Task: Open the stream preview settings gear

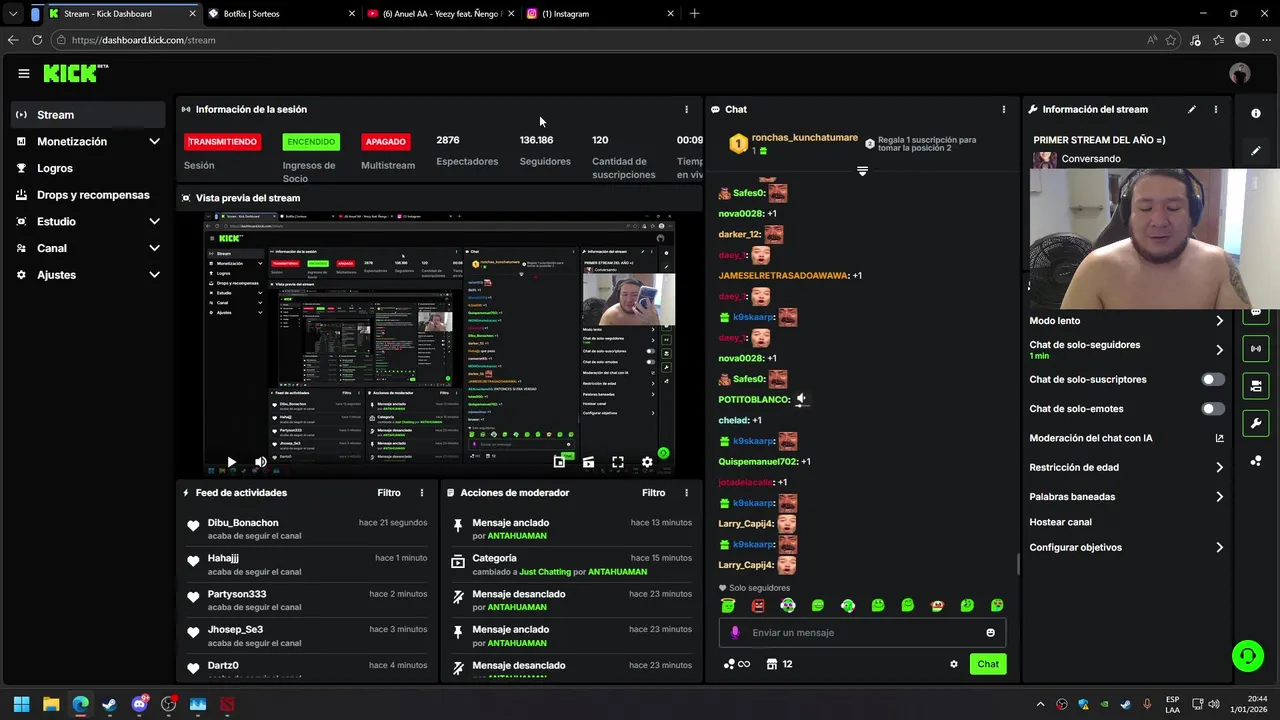Action: click(x=647, y=462)
